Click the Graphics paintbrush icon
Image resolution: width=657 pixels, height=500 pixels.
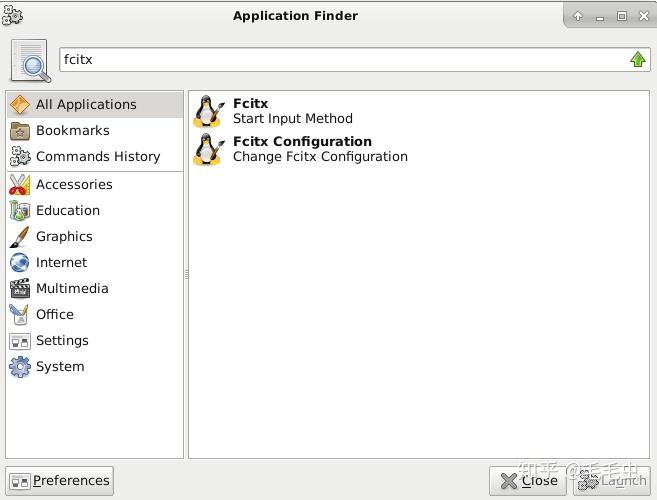[20, 237]
